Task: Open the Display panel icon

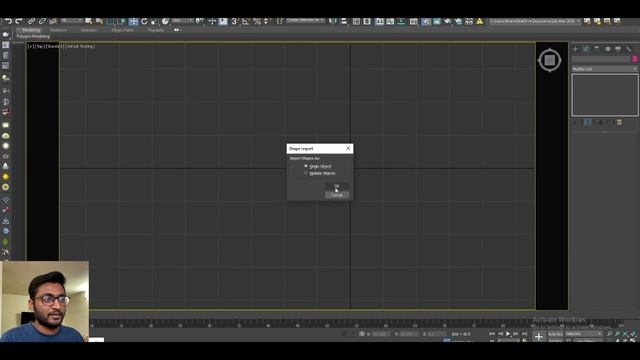Action: (x=618, y=49)
